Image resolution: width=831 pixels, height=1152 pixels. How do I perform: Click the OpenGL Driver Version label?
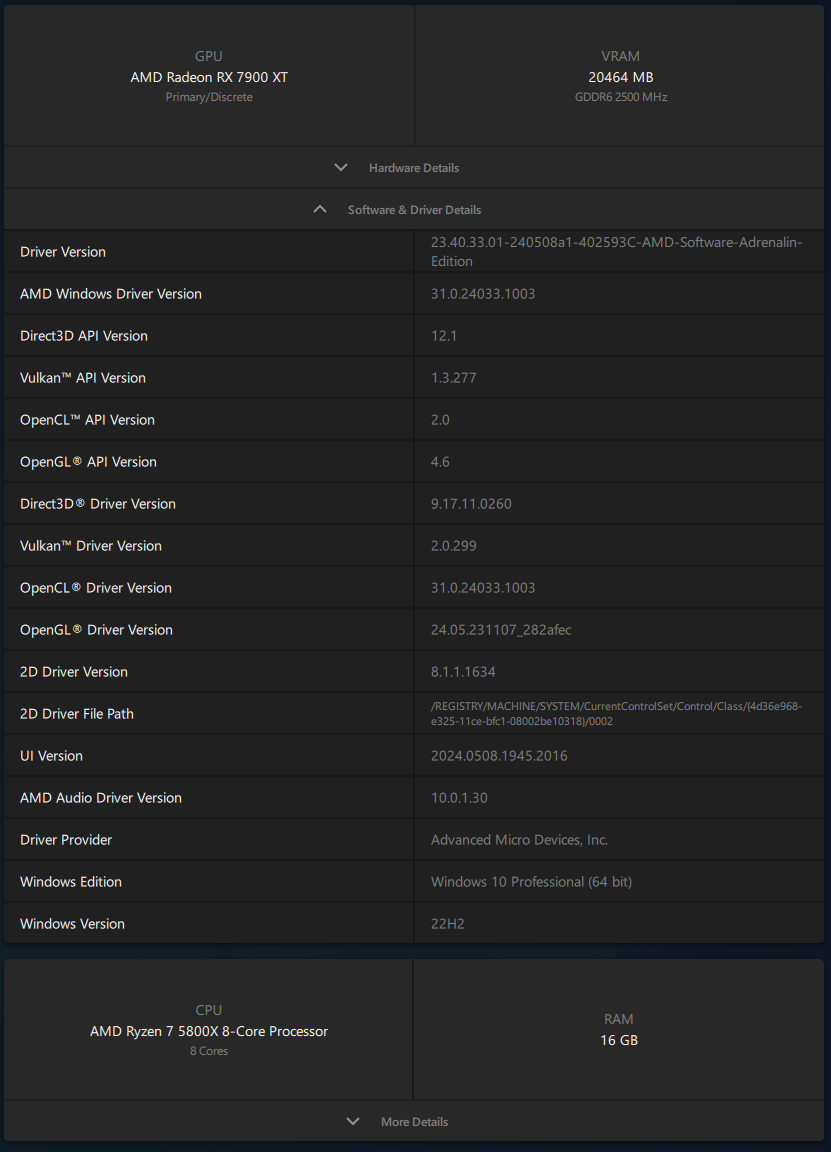[96, 629]
